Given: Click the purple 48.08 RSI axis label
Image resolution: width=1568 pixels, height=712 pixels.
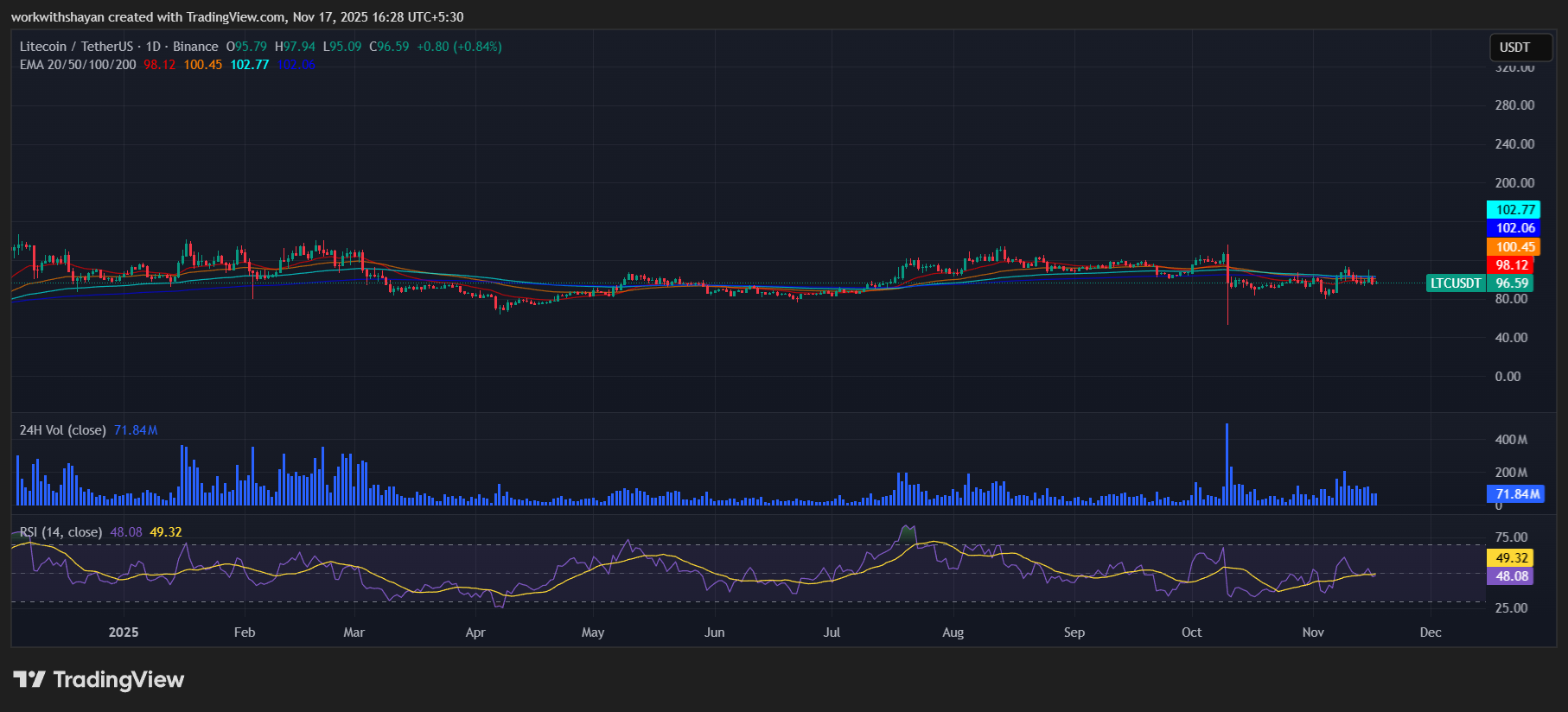Looking at the screenshot, I should click(1511, 576).
